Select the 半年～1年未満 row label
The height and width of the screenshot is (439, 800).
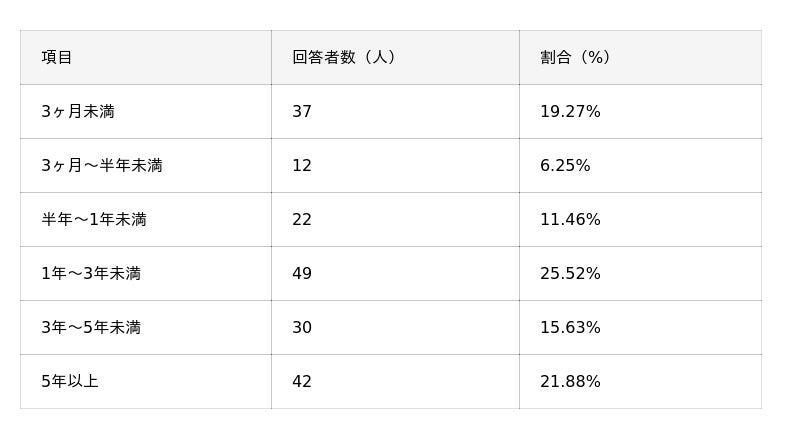(x=94, y=220)
